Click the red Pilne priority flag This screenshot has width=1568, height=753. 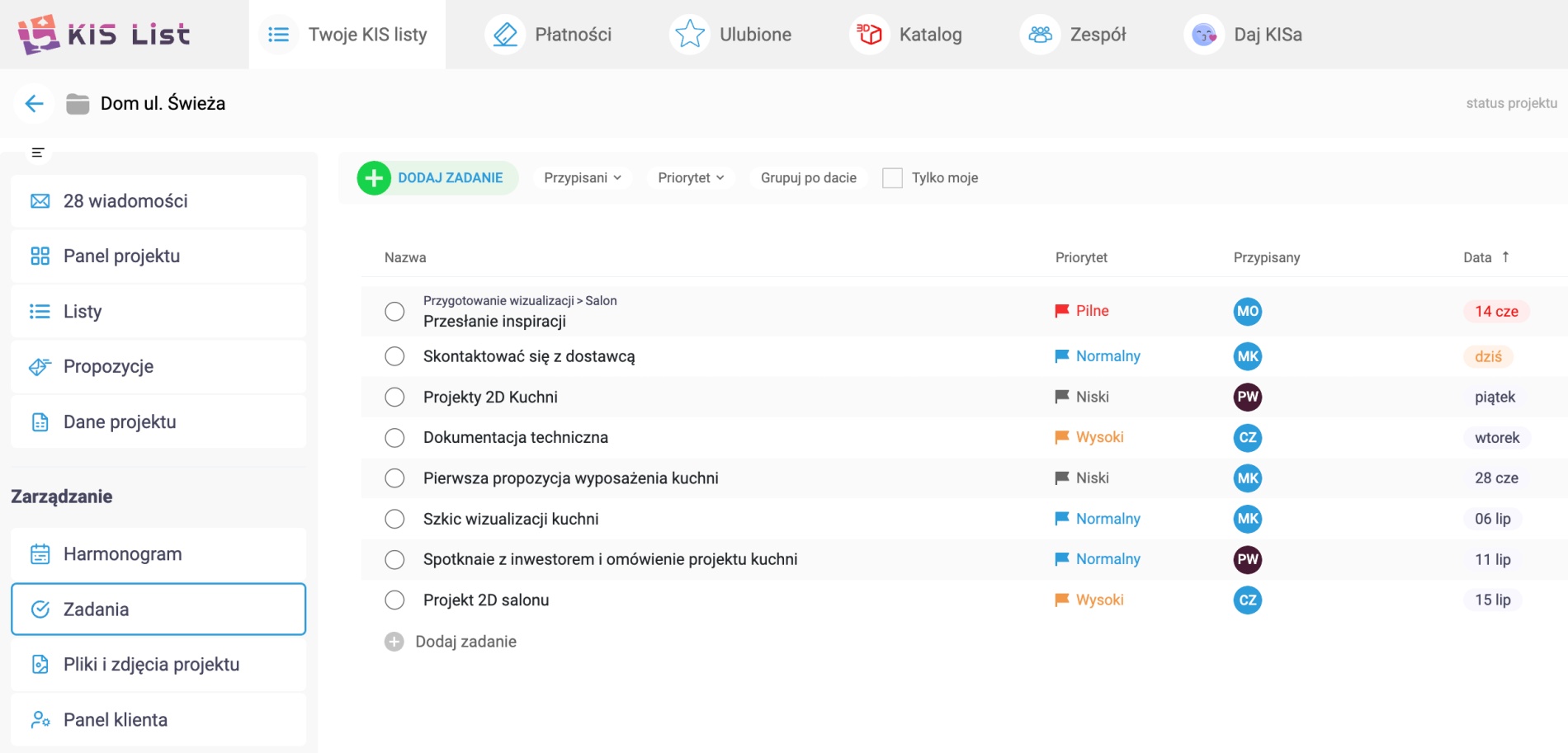pos(1062,311)
